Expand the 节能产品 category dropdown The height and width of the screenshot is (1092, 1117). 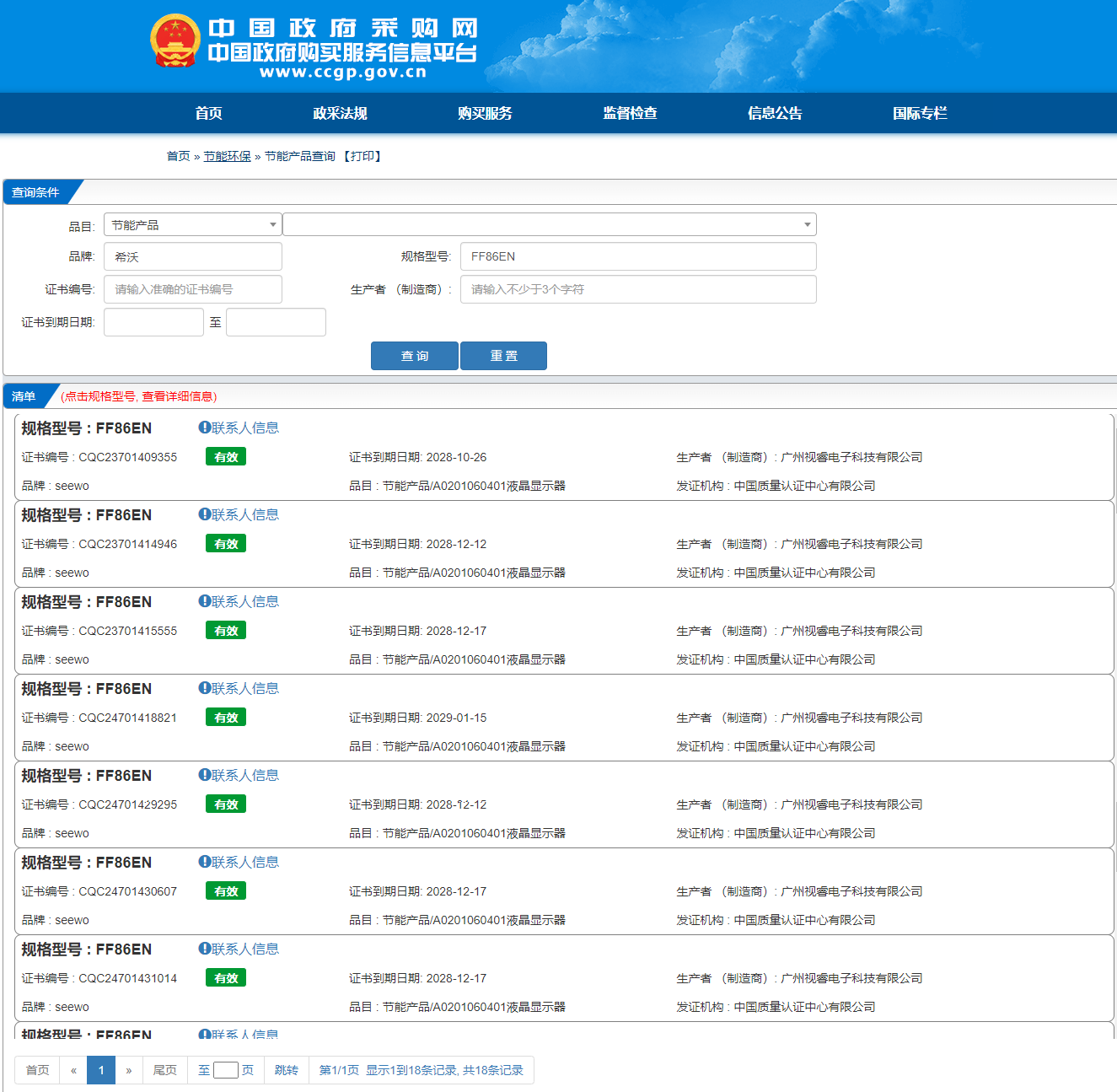click(192, 225)
